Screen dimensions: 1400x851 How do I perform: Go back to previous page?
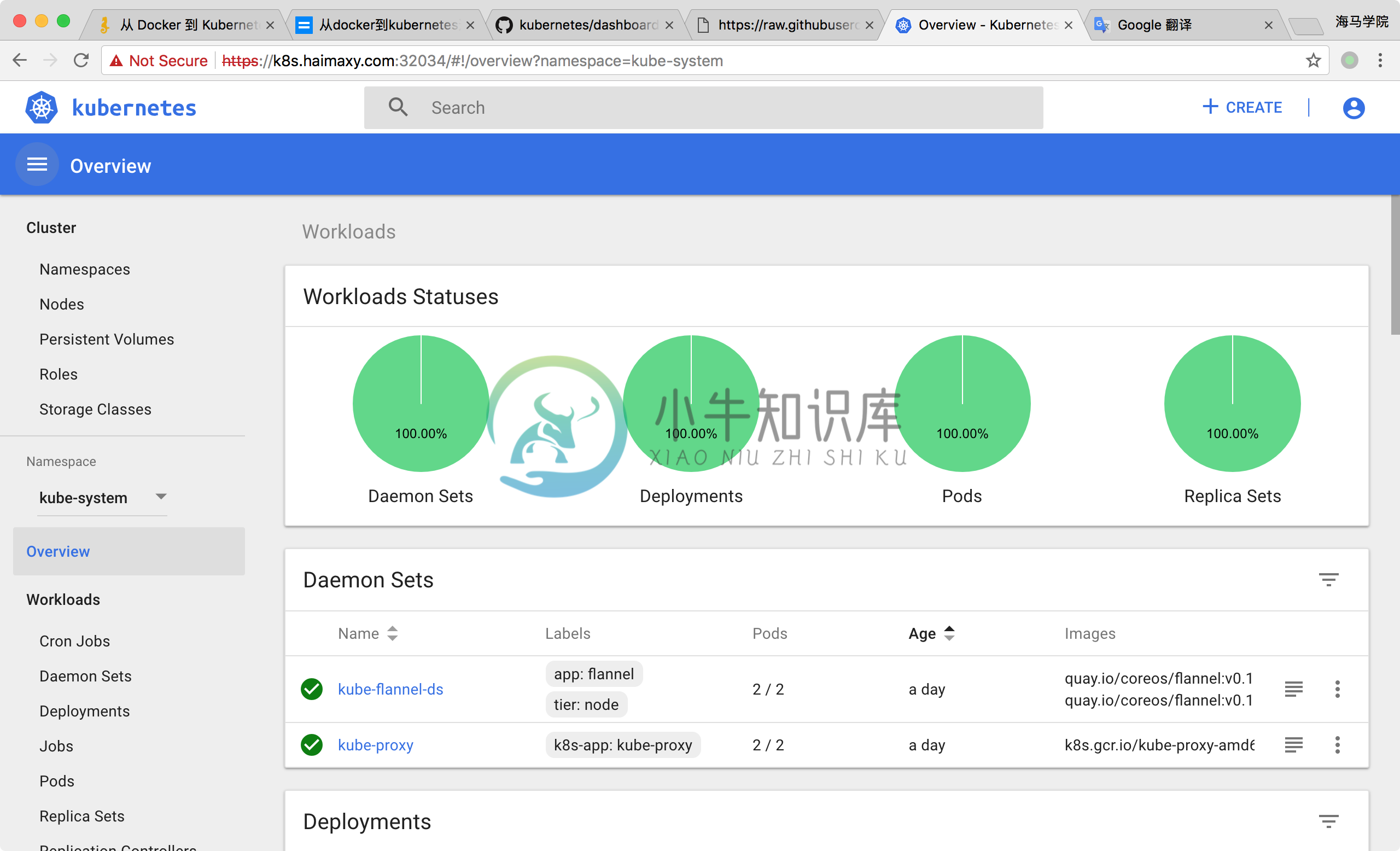pos(20,60)
